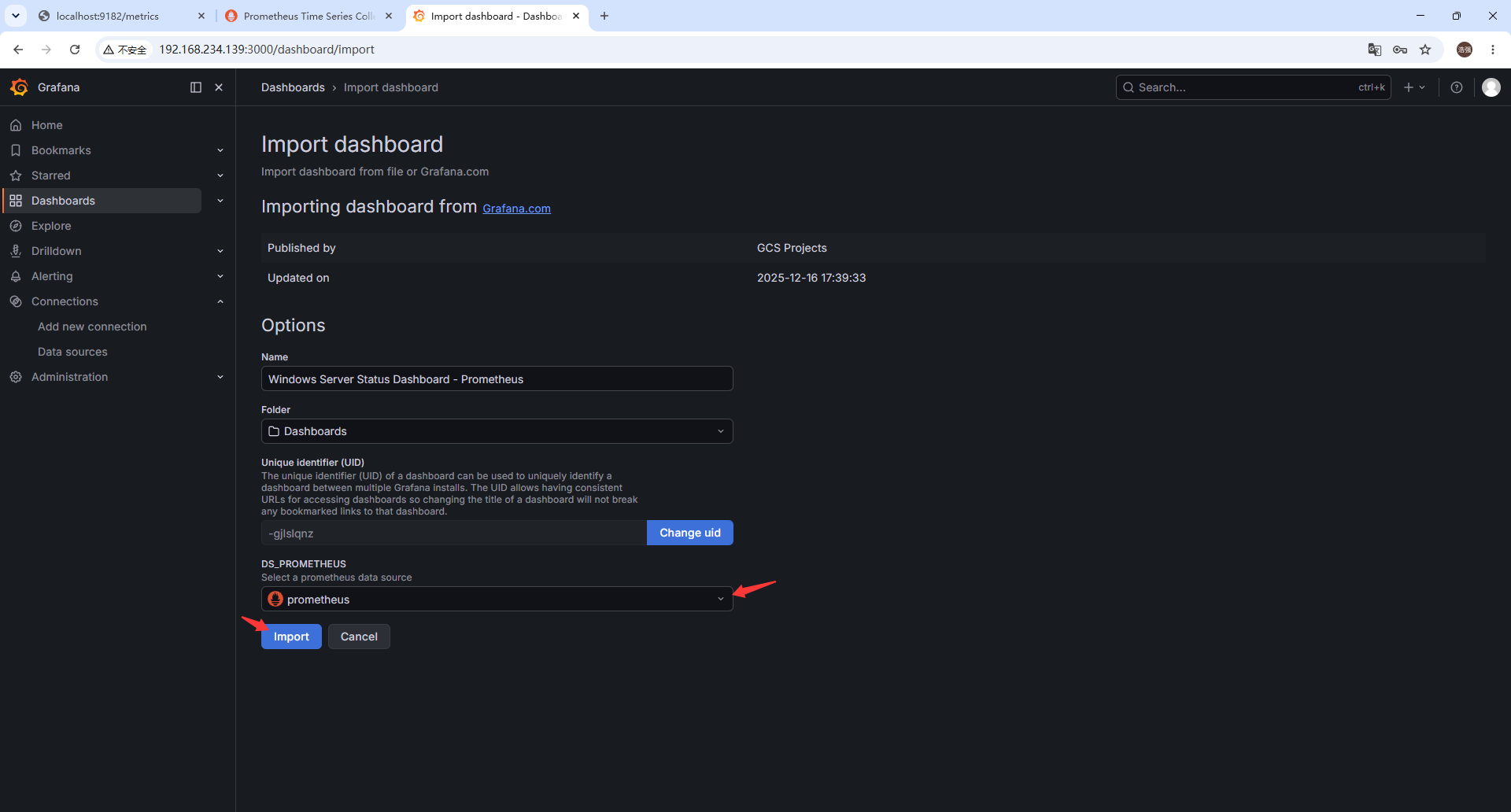
Task: Click the Connections icon in sidebar
Action: (x=16, y=301)
